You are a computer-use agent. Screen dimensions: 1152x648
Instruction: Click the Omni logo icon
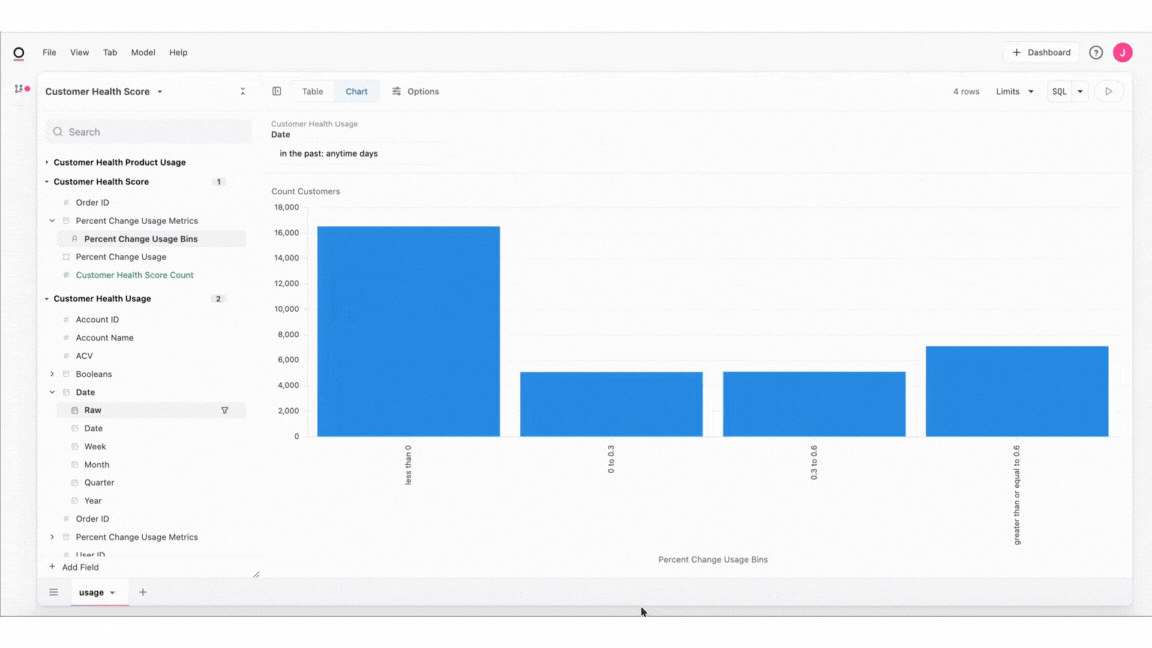(19, 53)
